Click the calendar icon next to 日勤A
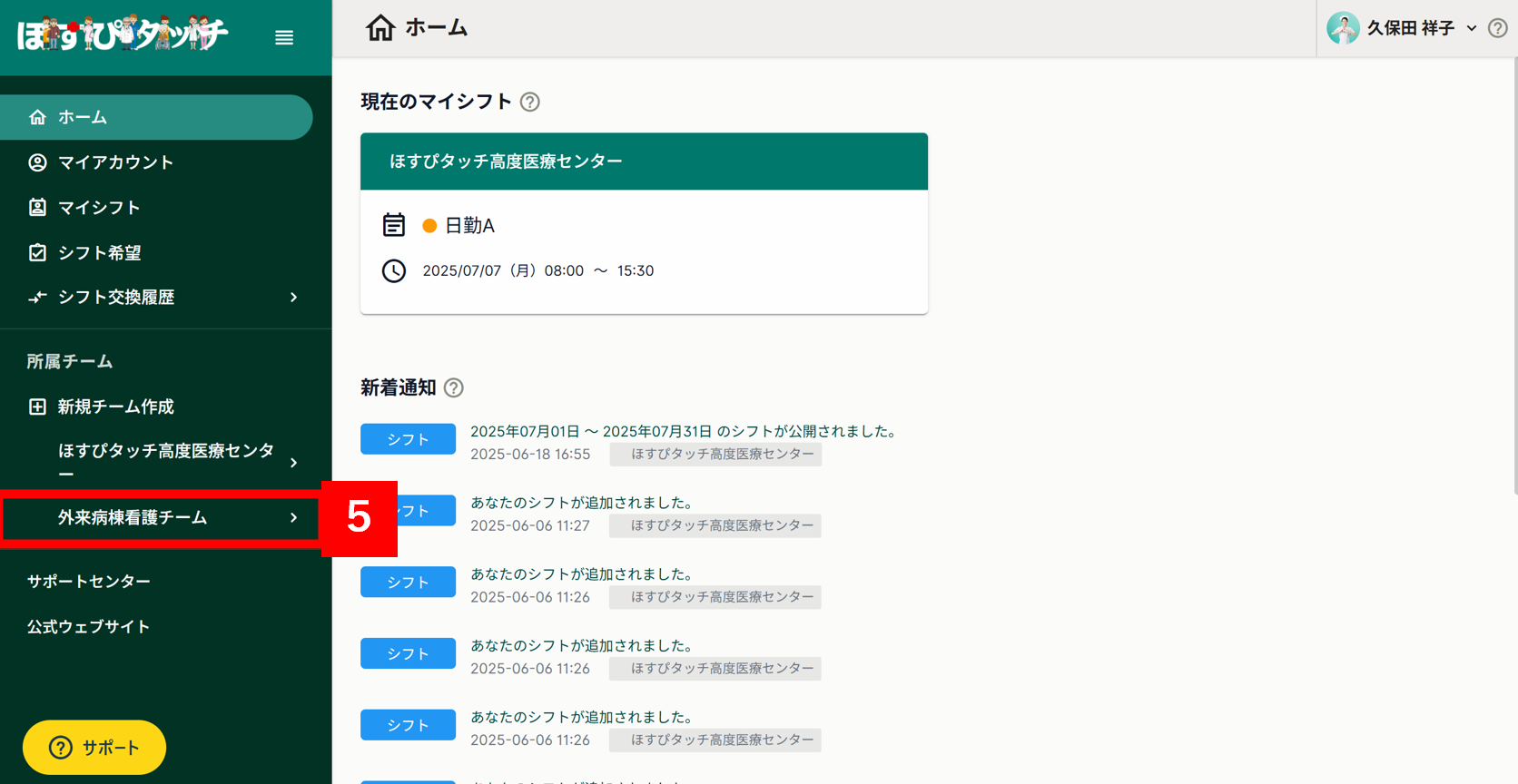This screenshot has height=784, width=1518. [393, 225]
